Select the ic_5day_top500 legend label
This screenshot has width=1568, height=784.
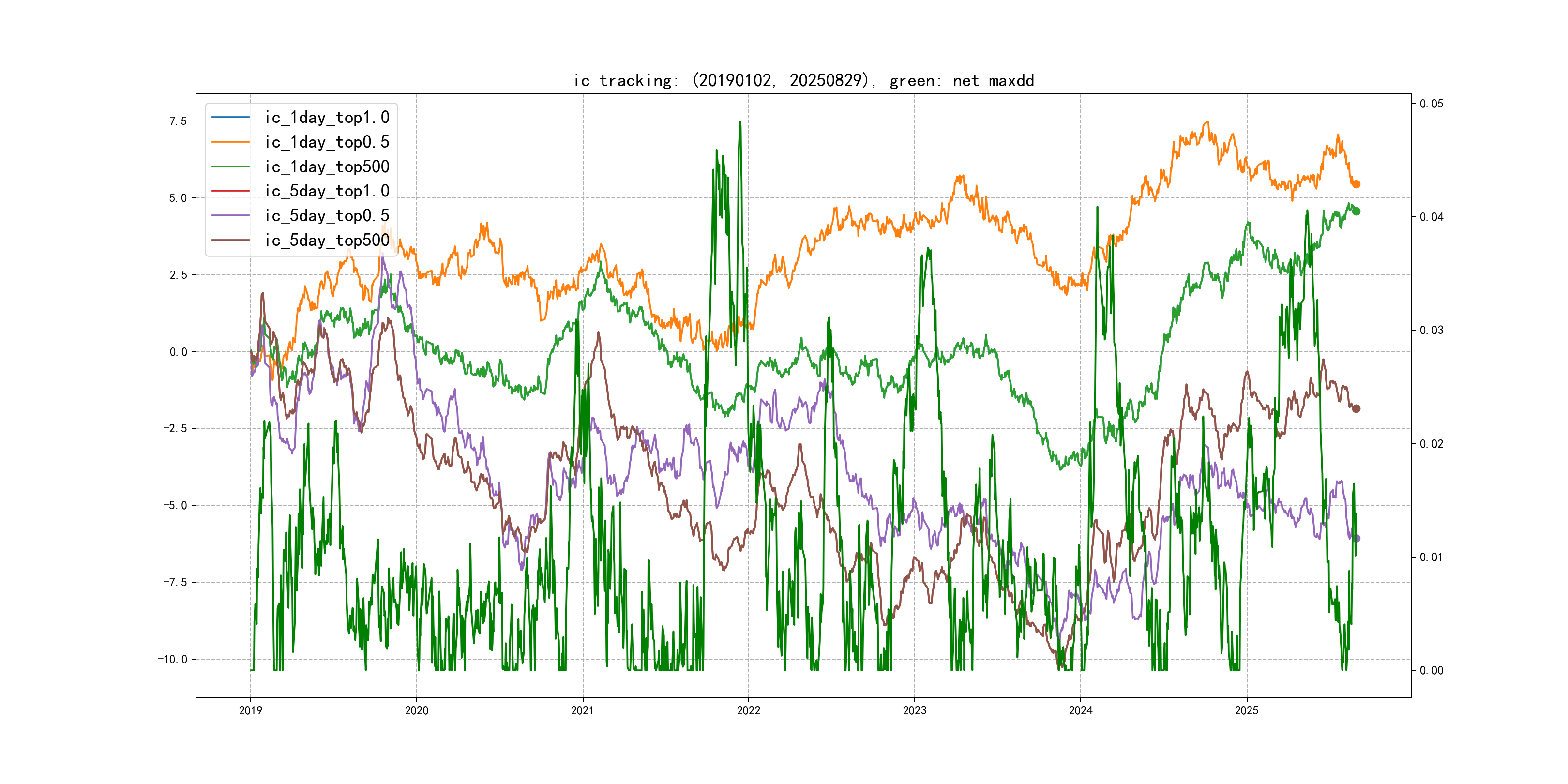click(x=327, y=240)
